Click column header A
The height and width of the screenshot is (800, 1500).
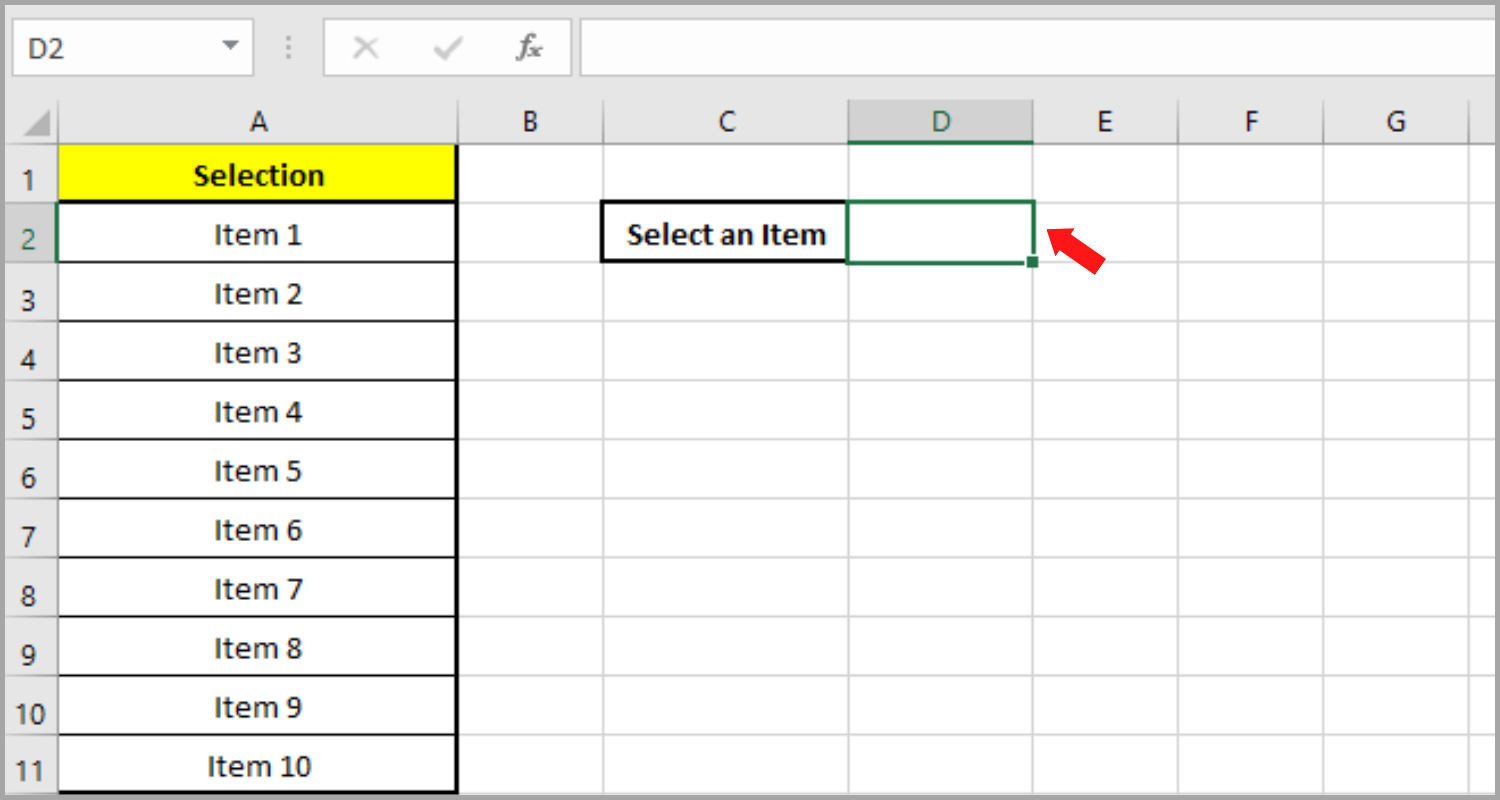coord(258,120)
